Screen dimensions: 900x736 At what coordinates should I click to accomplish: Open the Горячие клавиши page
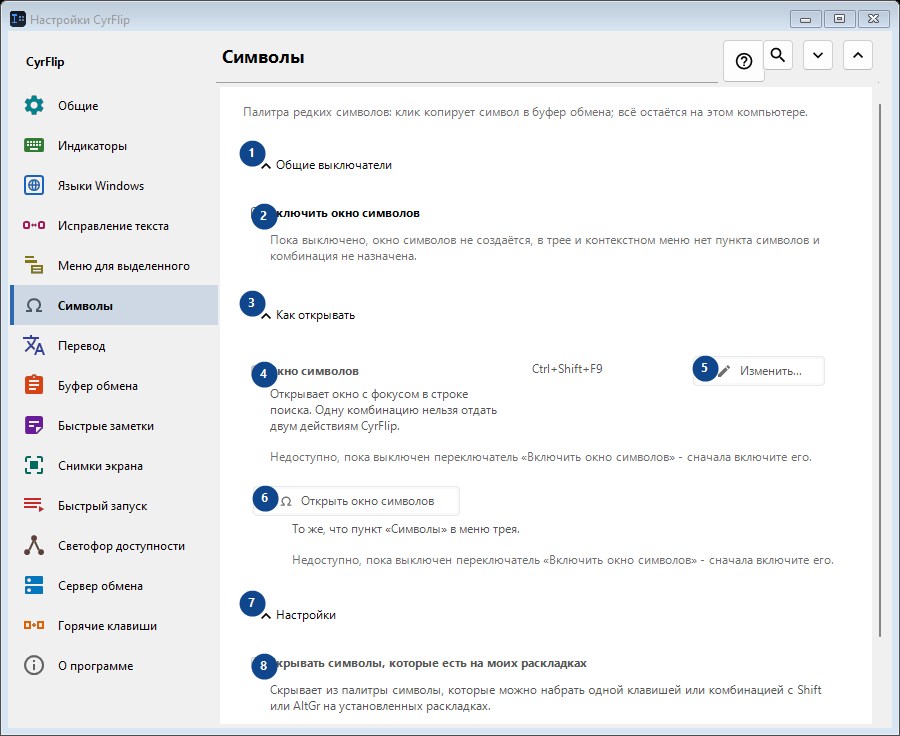pyautogui.click(x=114, y=626)
